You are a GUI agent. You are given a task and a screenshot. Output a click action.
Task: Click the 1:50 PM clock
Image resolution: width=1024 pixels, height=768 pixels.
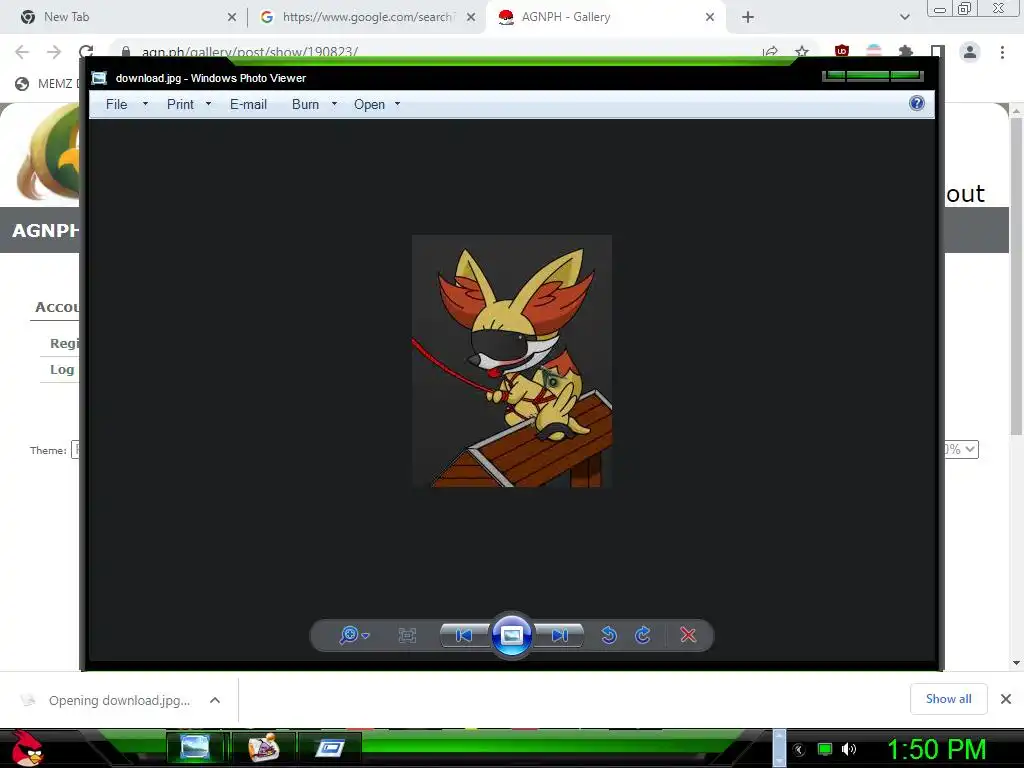pos(936,749)
